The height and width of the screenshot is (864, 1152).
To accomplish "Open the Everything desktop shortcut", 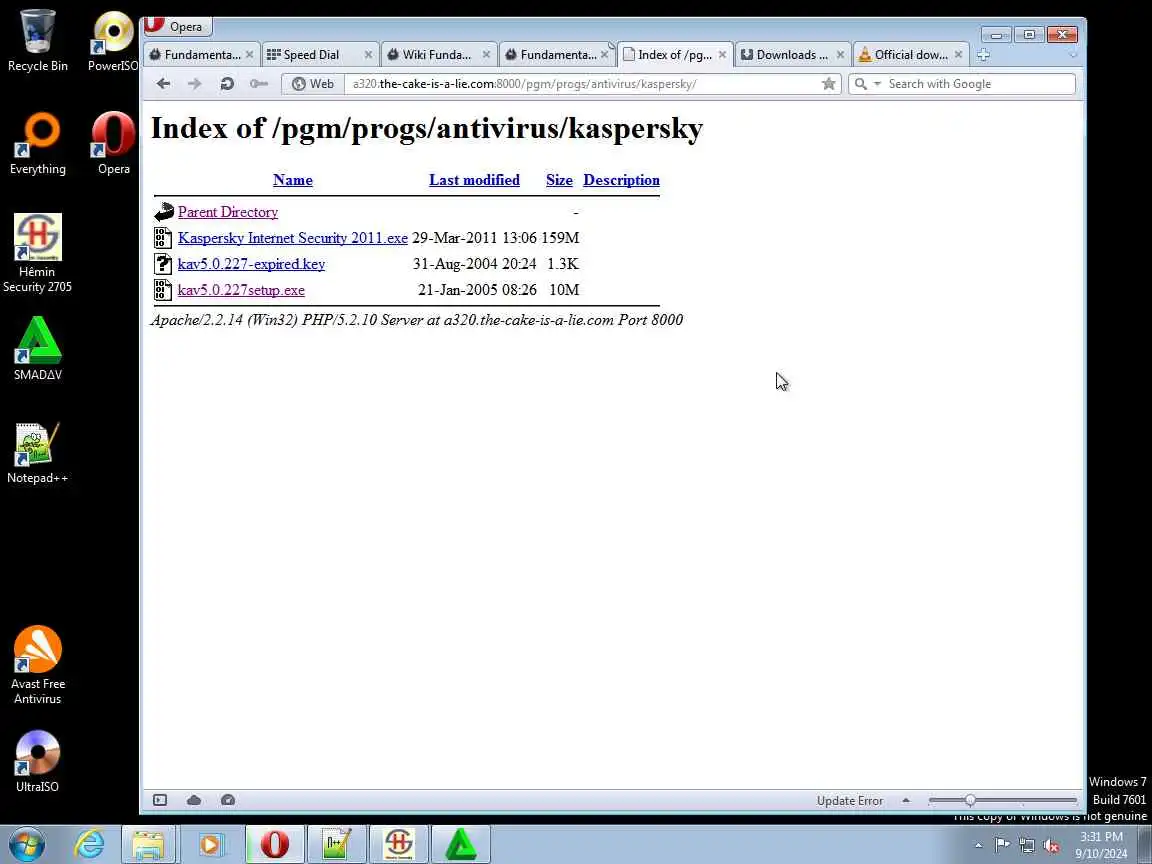I will pyautogui.click(x=37, y=144).
